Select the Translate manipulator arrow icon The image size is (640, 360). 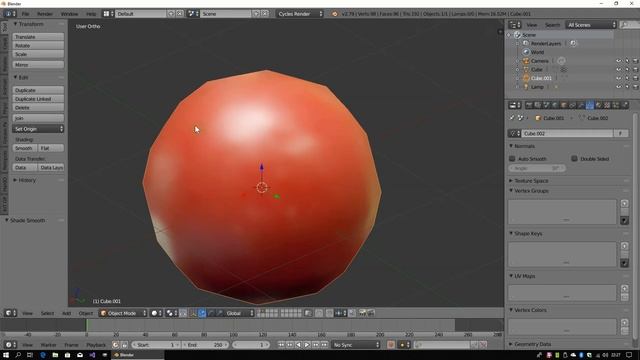[202, 313]
